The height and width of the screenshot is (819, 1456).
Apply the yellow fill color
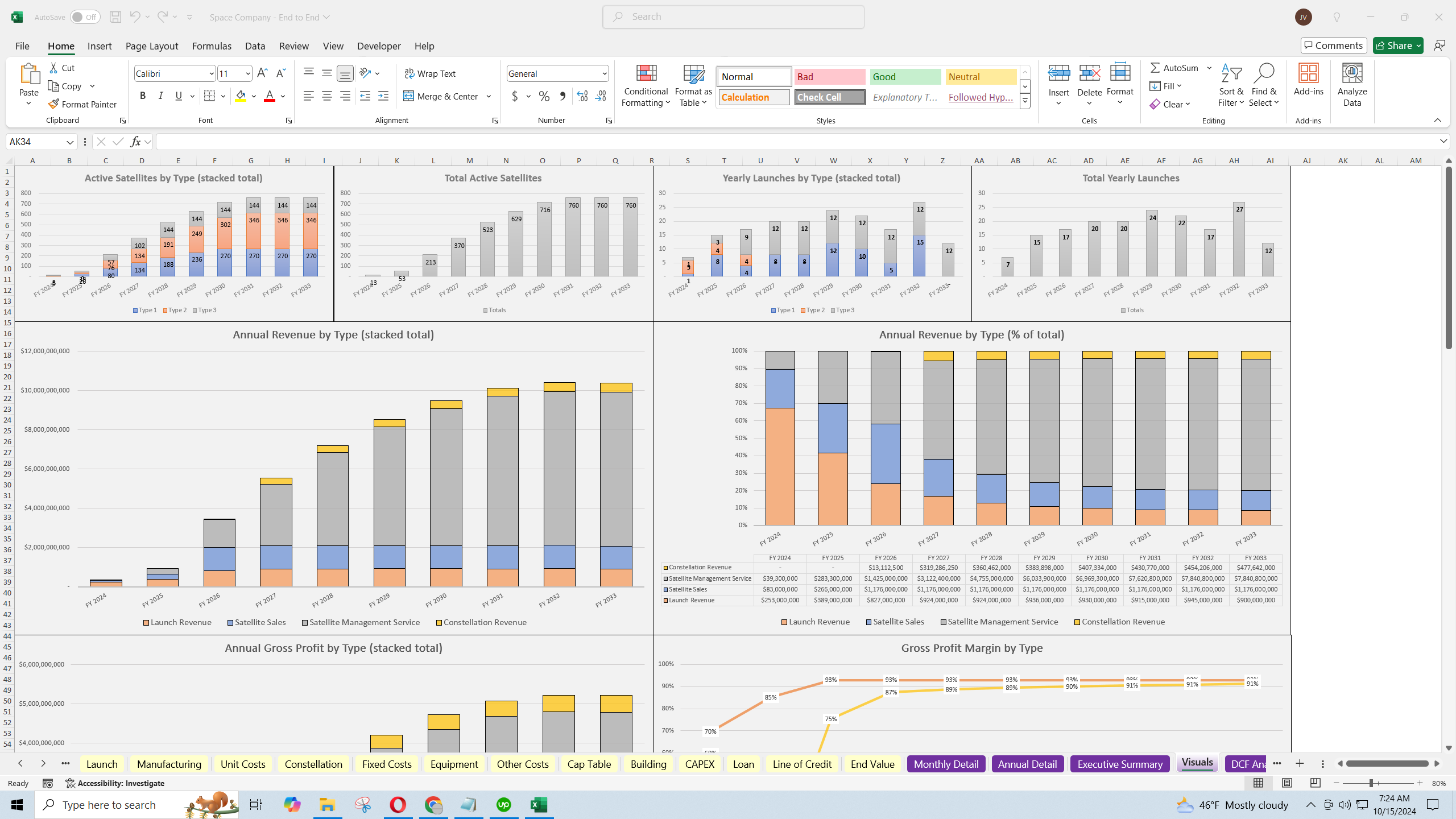tap(241, 96)
